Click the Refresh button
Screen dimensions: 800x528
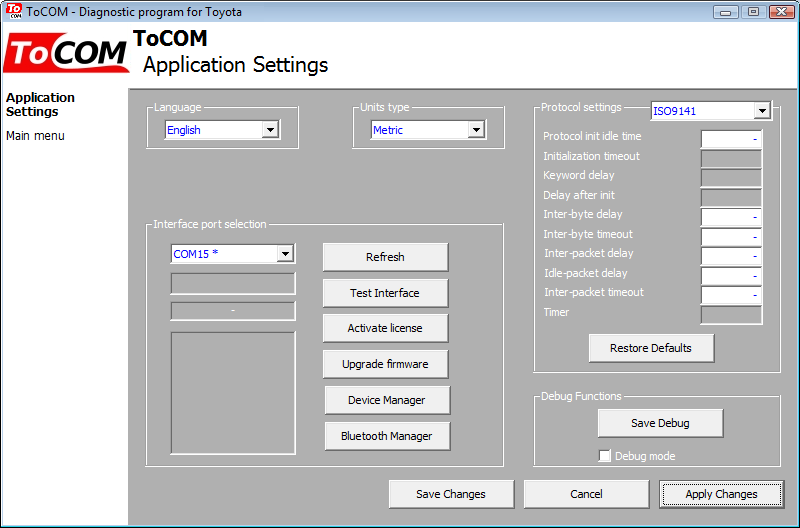[x=385, y=257]
